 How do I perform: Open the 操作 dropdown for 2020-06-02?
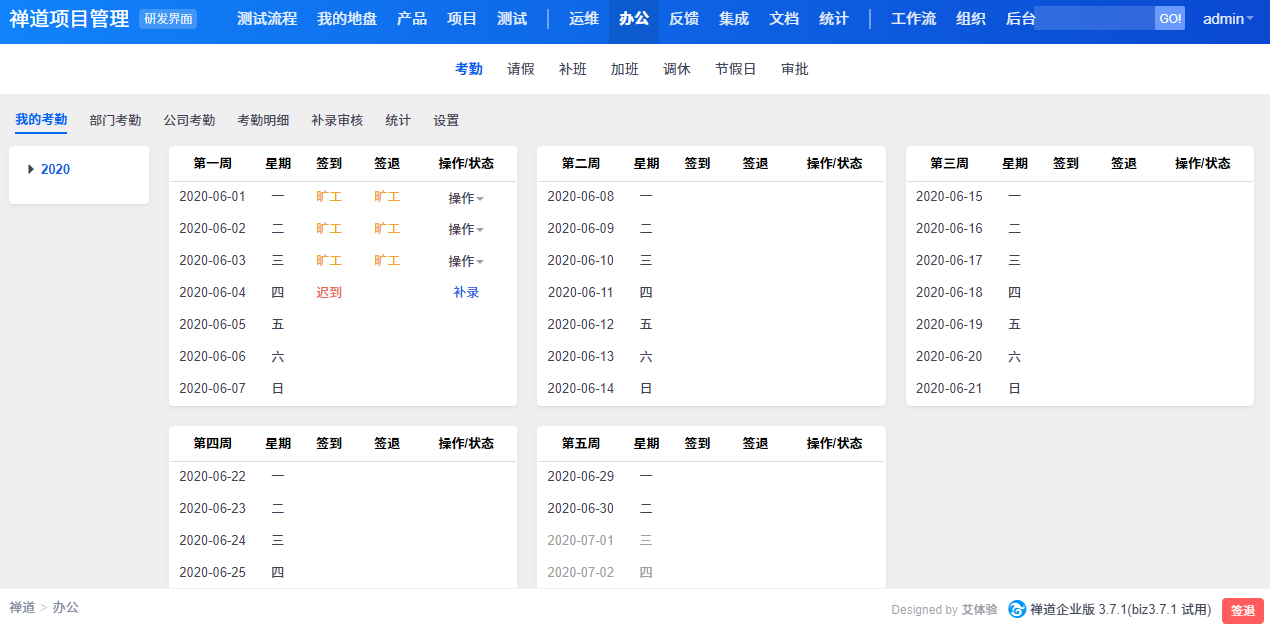[x=465, y=230]
